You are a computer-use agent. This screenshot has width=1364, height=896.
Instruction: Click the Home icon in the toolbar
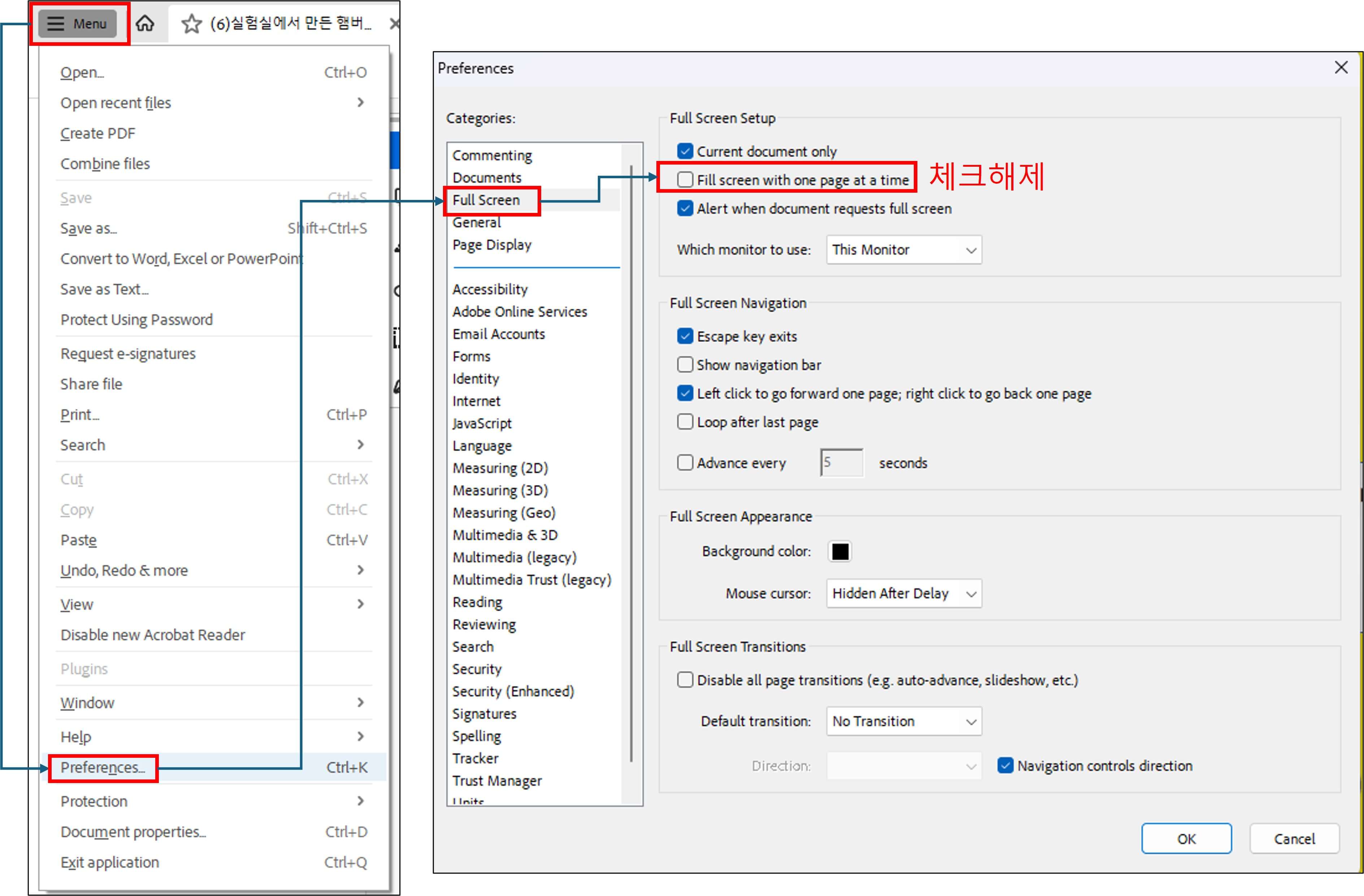(x=145, y=23)
